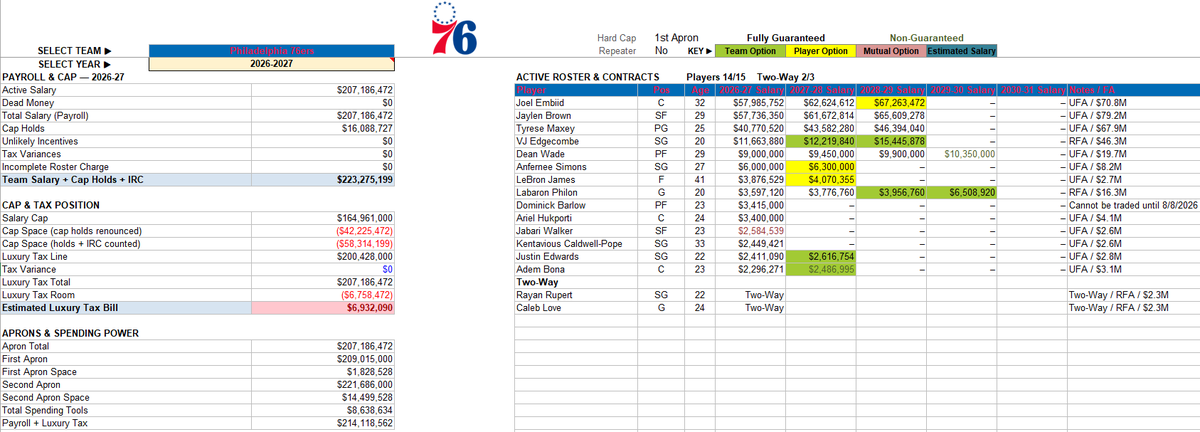Image resolution: width=1200 pixels, height=432 pixels.
Task: Select Edgecombe's green $12,219,840 team option cell
Action: pos(821,141)
